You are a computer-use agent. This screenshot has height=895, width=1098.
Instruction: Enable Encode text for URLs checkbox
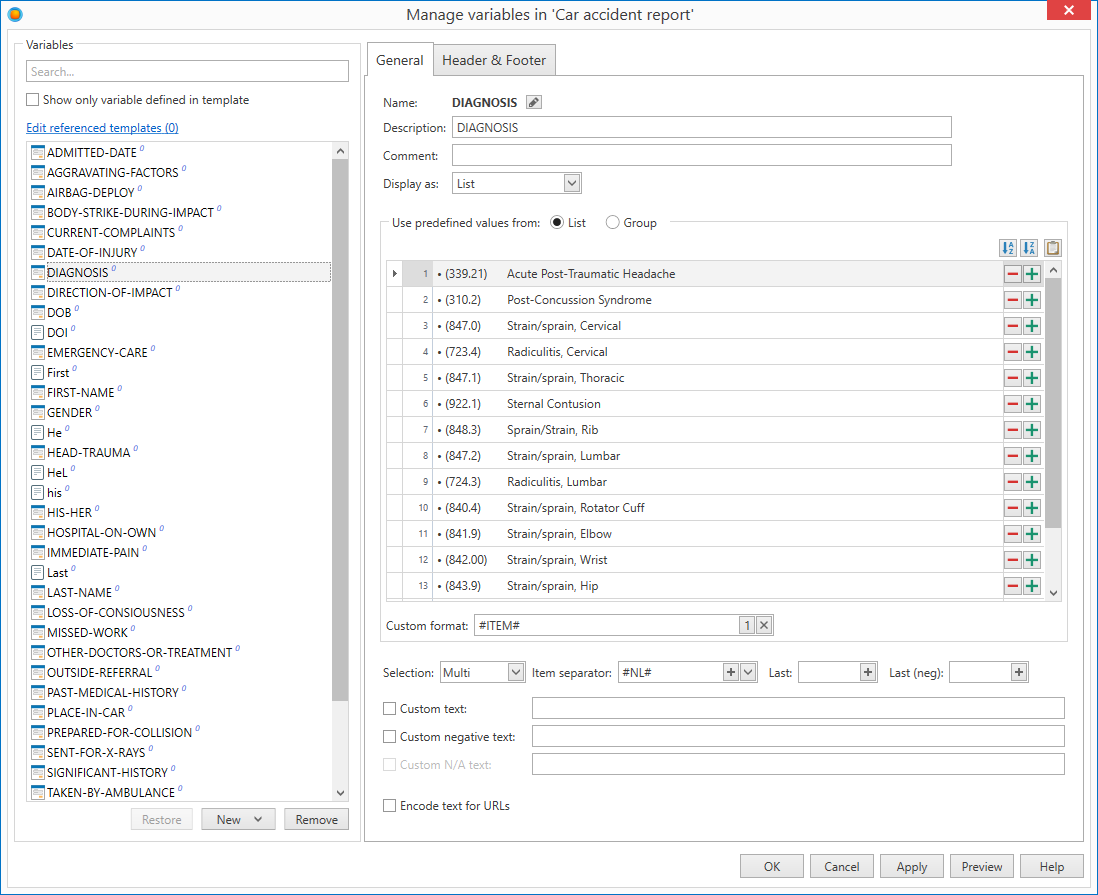point(389,806)
